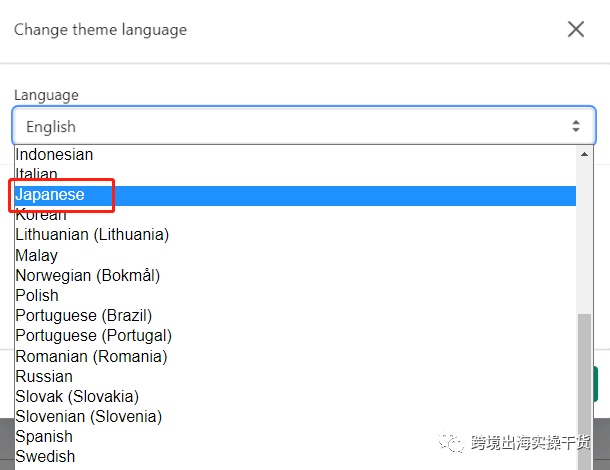Image resolution: width=610 pixels, height=470 pixels.
Task: Pick Lithuanian (Lithuania) language
Action: (295, 235)
